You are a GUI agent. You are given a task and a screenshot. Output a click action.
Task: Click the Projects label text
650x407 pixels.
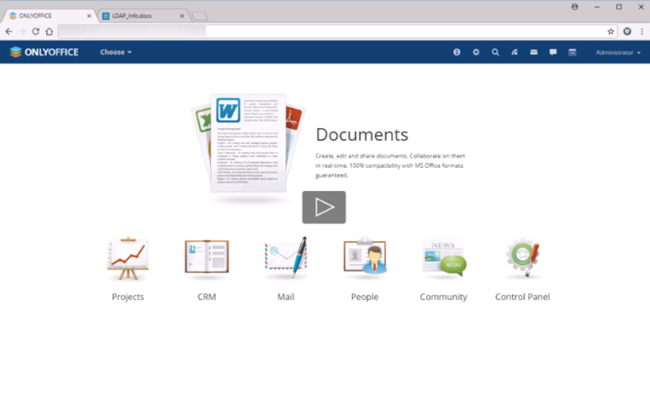tap(128, 297)
